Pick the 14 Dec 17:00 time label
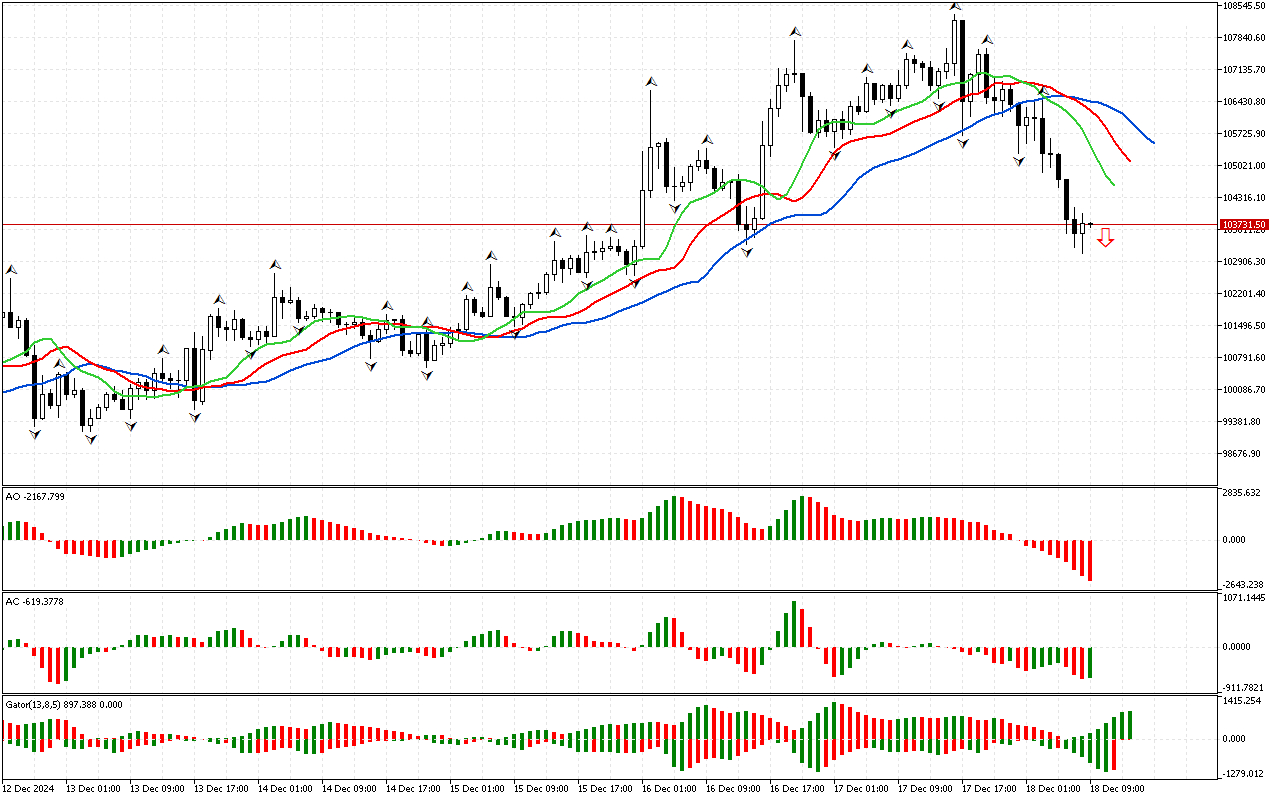 click(x=414, y=789)
